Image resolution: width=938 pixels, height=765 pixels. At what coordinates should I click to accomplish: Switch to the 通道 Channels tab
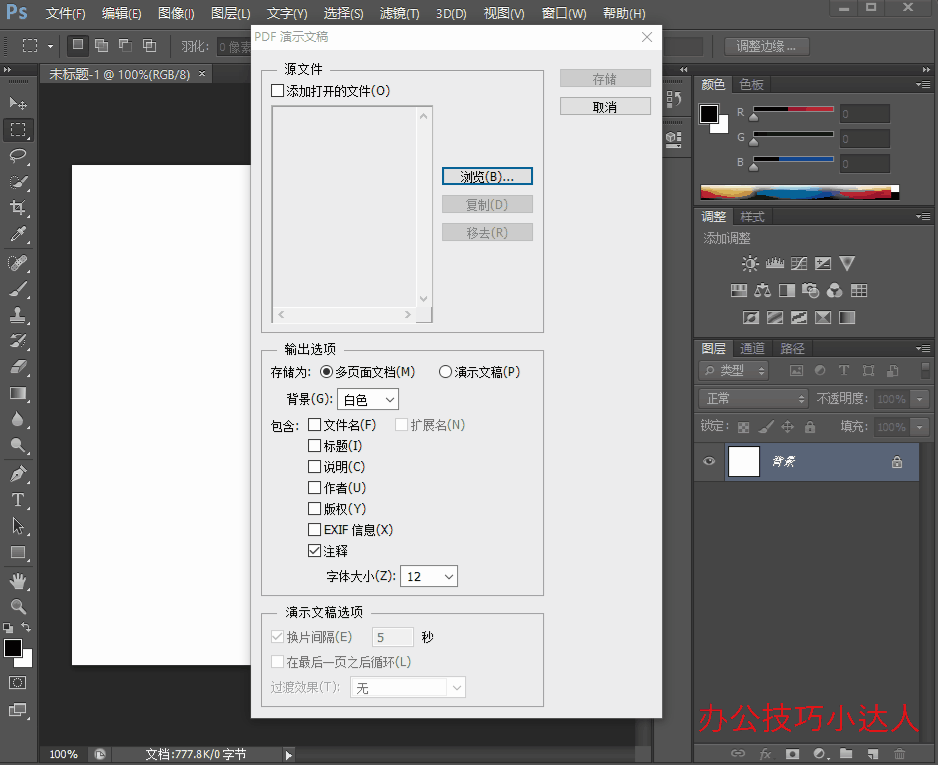click(x=752, y=348)
